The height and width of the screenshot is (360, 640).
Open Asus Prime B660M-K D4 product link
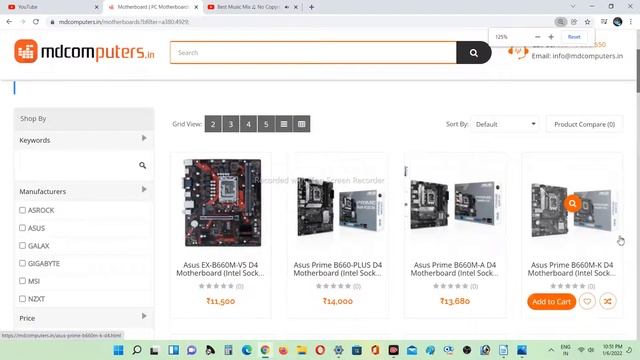click(572, 269)
